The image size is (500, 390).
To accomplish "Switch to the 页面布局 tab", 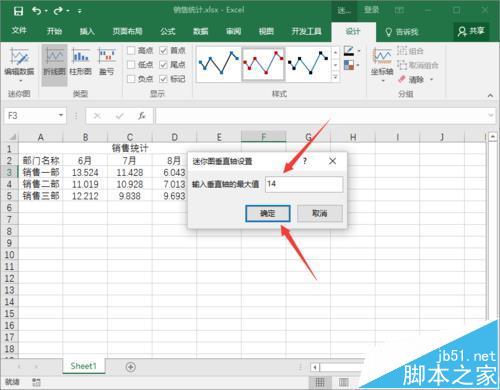I will pyautogui.click(x=127, y=31).
